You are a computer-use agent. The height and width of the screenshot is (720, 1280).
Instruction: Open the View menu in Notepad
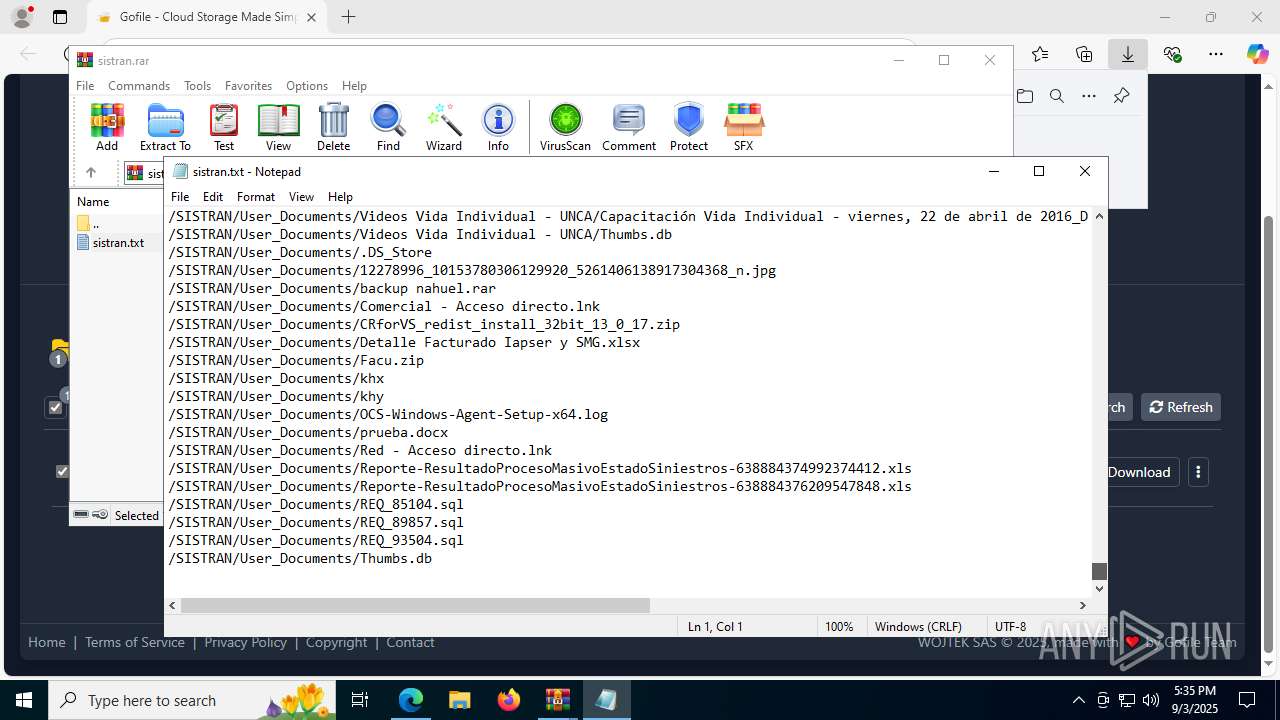click(x=301, y=197)
